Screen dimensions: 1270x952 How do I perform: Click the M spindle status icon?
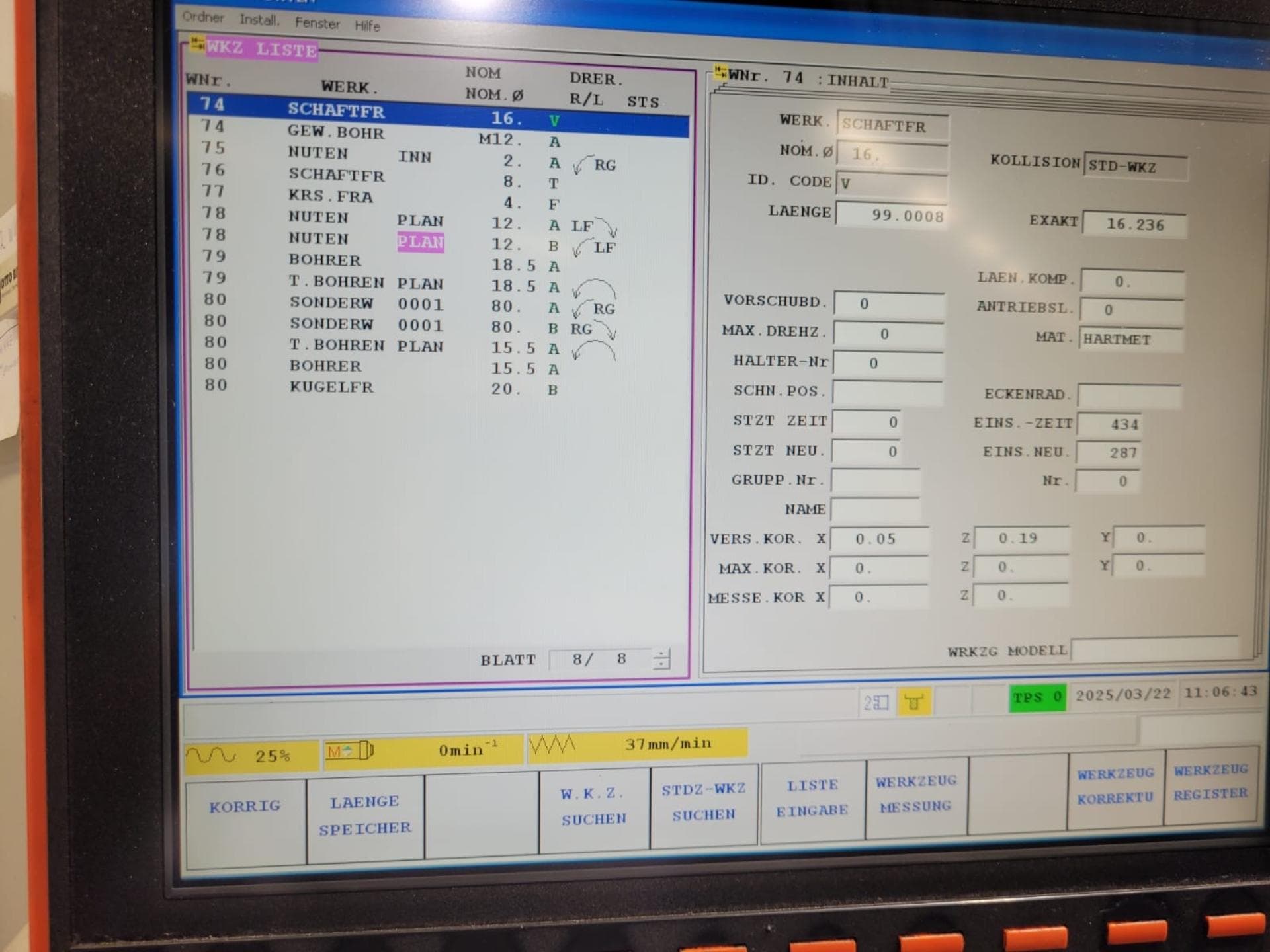(x=351, y=749)
